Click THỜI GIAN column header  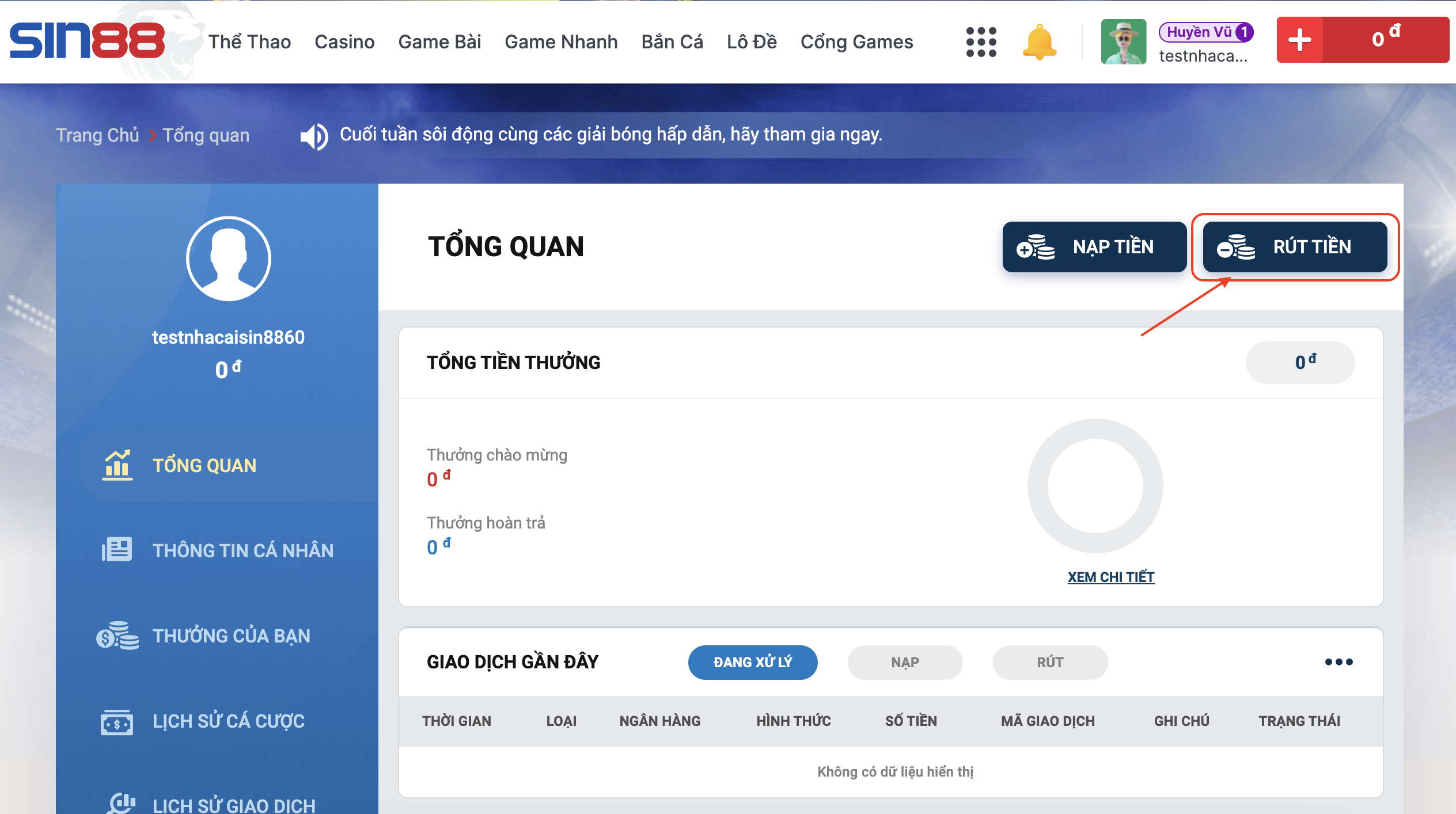tap(457, 721)
